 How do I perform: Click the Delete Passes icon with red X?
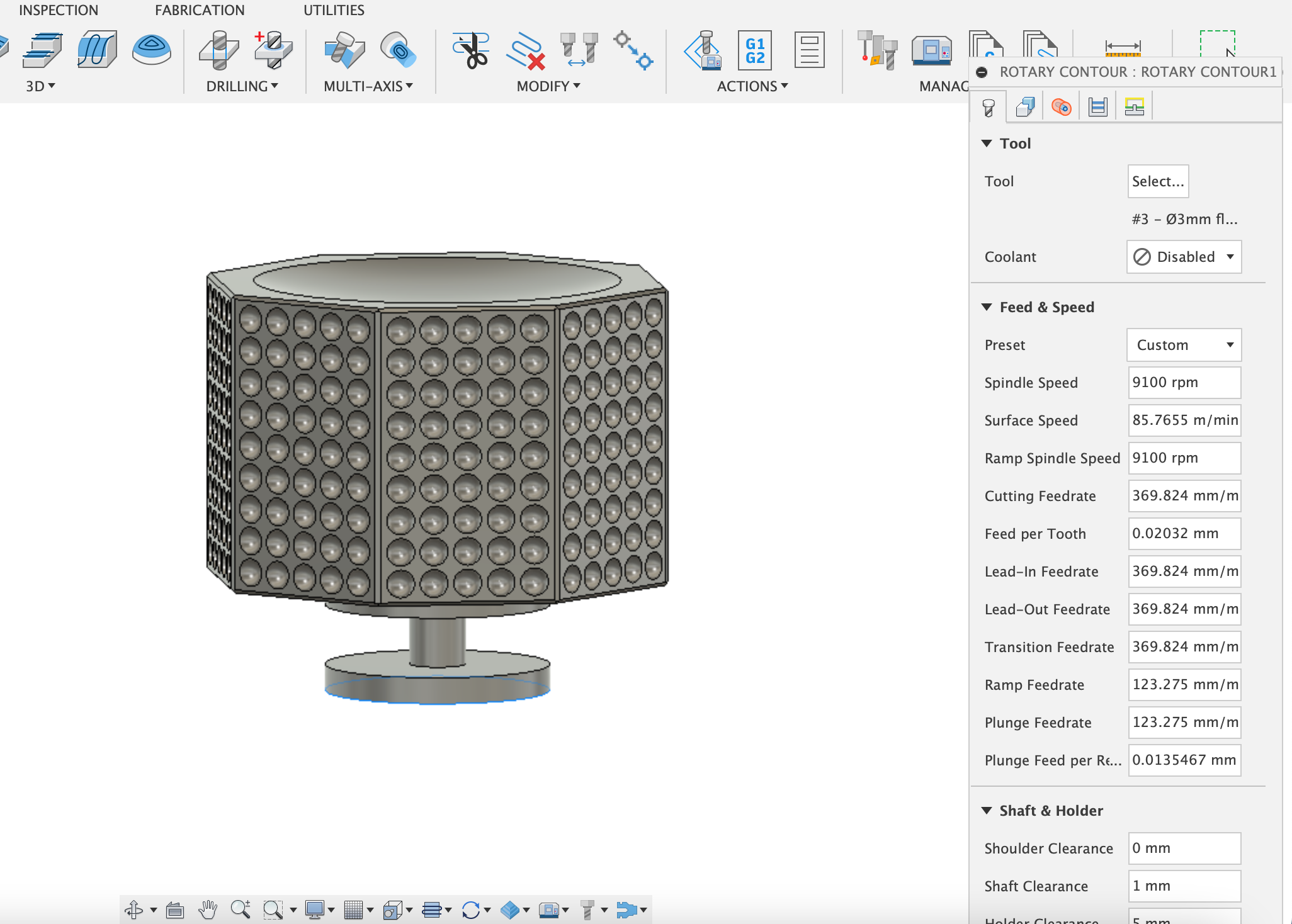pos(525,51)
